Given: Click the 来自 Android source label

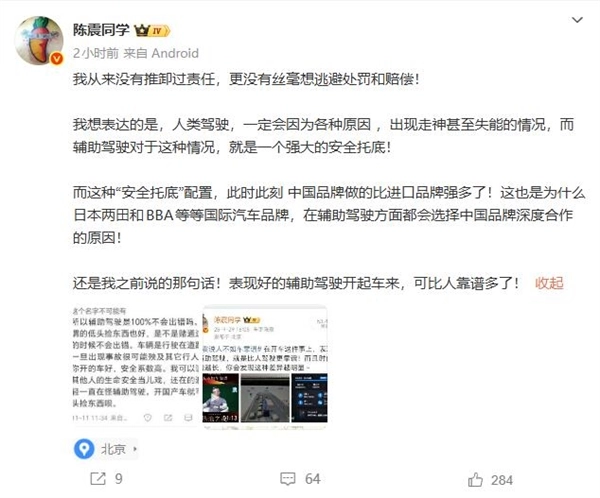Looking at the screenshot, I should [x=161, y=53].
